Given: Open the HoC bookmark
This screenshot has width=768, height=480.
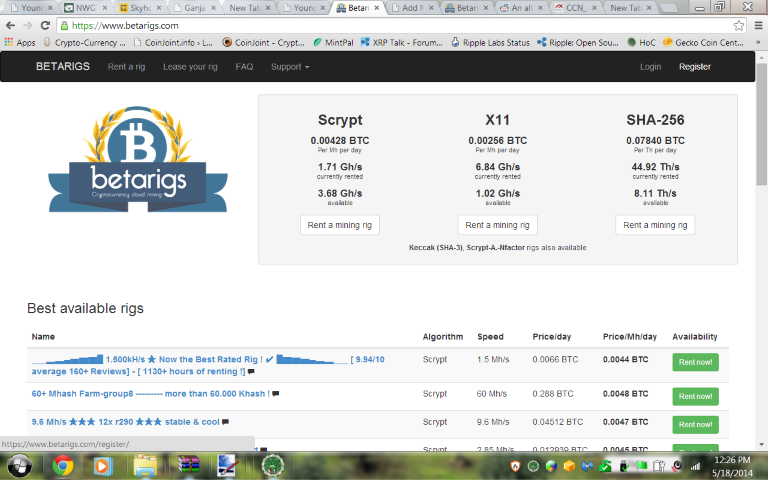Looking at the screenshot, I should coord(641,43).
